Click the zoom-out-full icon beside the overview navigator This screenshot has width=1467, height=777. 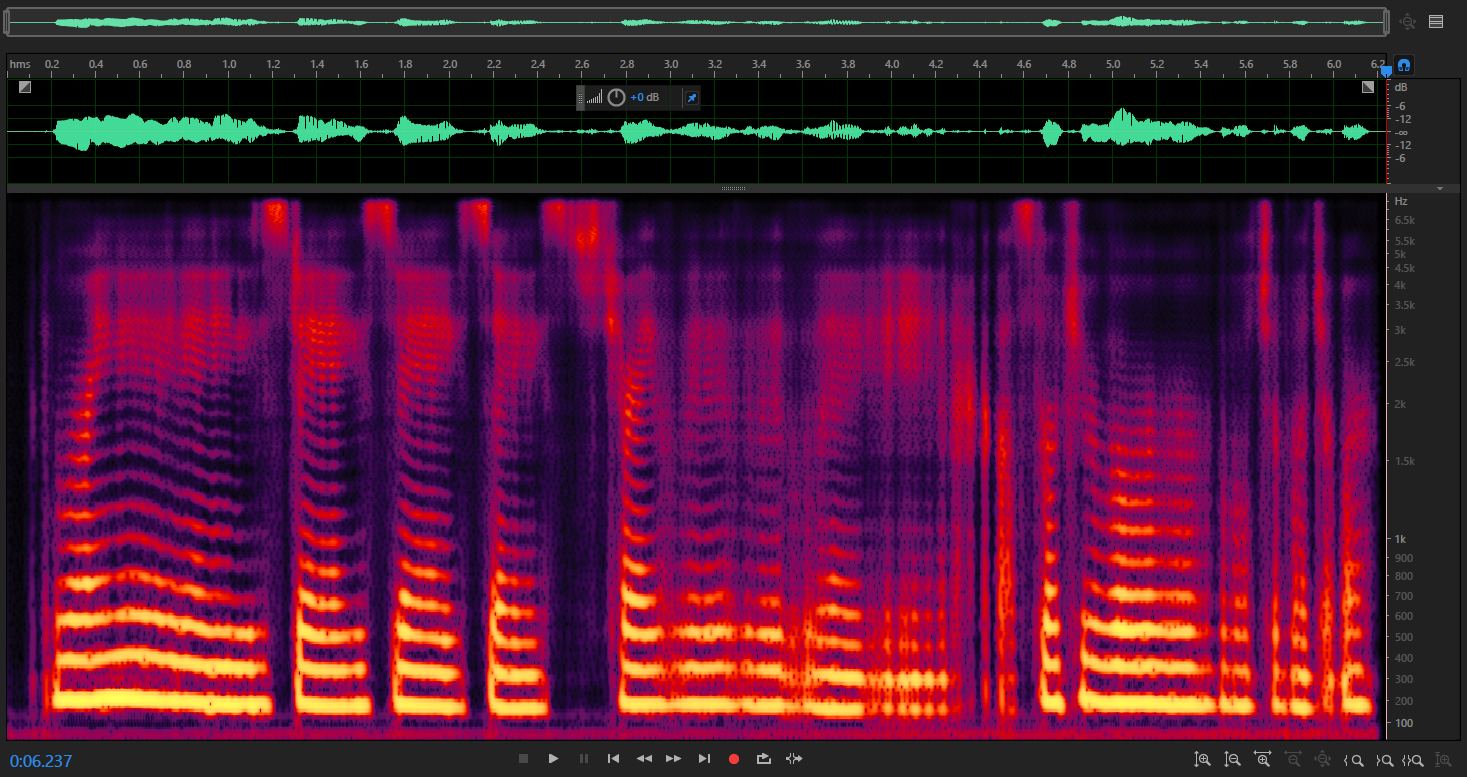pyautogui.click(x=1409, y=21)
